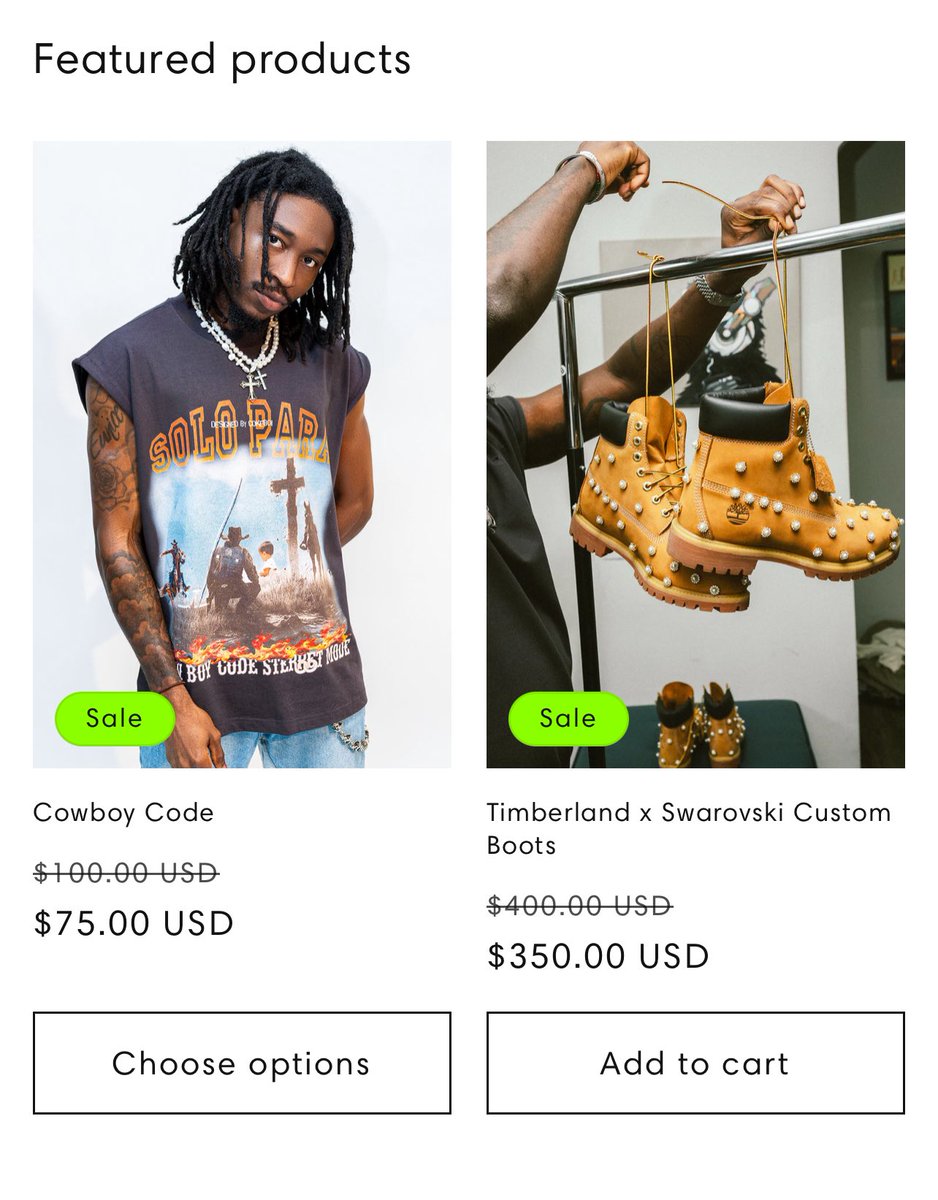Click the $75.00 USD sale price
The image size is (938, 1200).
134,923
